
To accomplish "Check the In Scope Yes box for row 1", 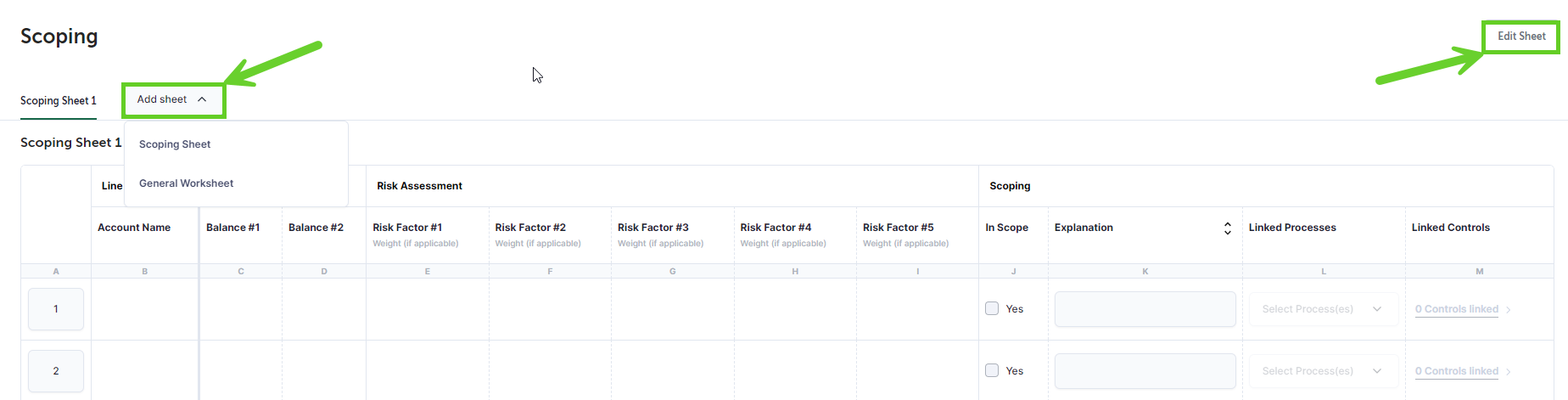I will click(x=992, y=308).
